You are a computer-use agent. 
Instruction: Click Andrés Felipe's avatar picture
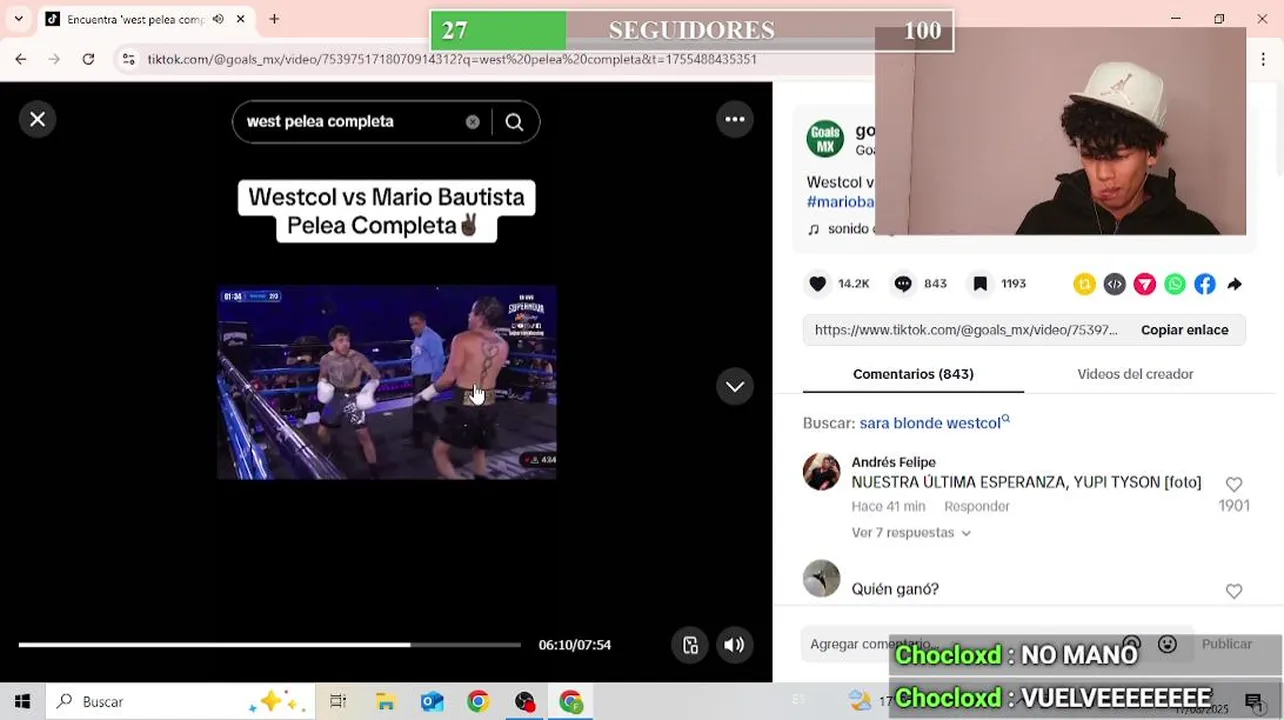(x=821, y=472)
